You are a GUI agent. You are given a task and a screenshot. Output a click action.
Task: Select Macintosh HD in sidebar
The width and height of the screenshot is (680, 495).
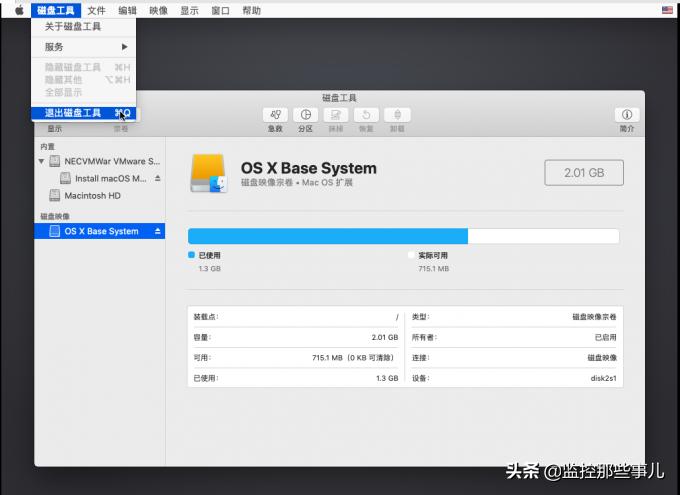[92, 196]
